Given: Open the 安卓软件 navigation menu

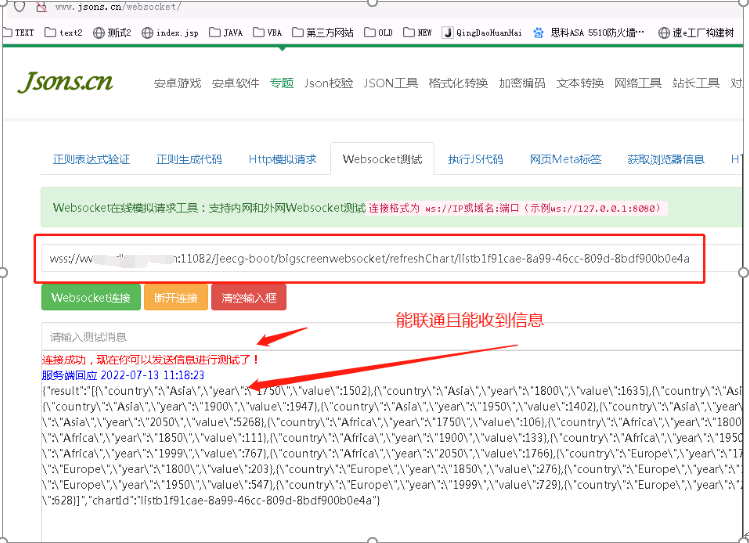Looking at the screenshot, I should coord(235,83).
